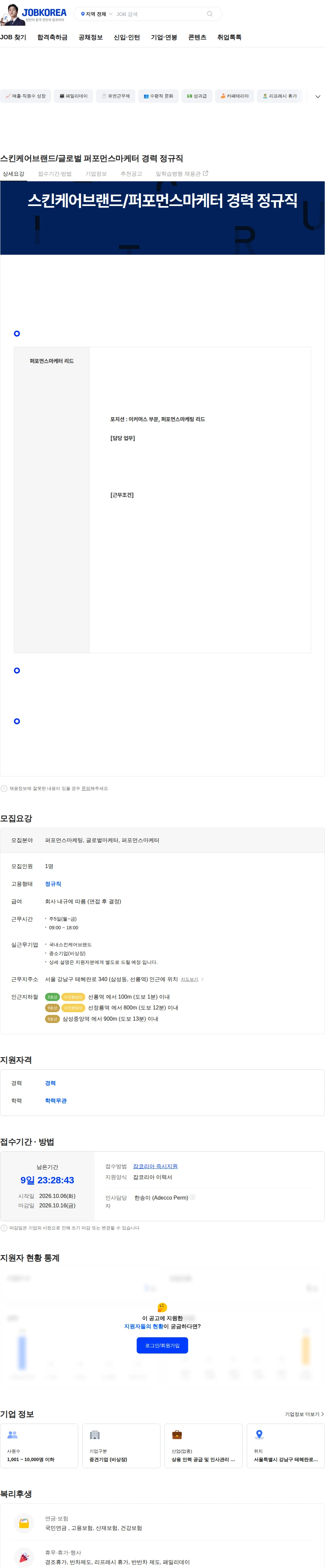
Task: Open the 지도보기 map link
Action: [189, 979]
